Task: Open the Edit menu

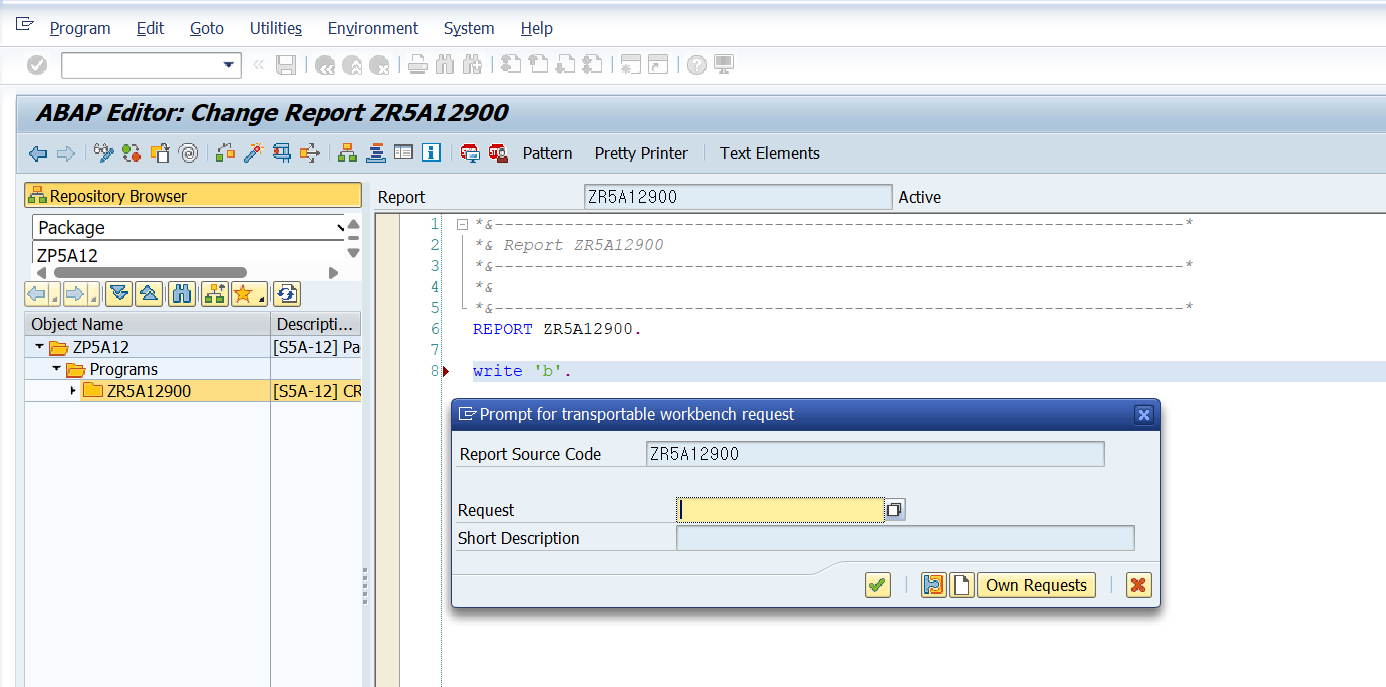Action: [x=150, y=28]
